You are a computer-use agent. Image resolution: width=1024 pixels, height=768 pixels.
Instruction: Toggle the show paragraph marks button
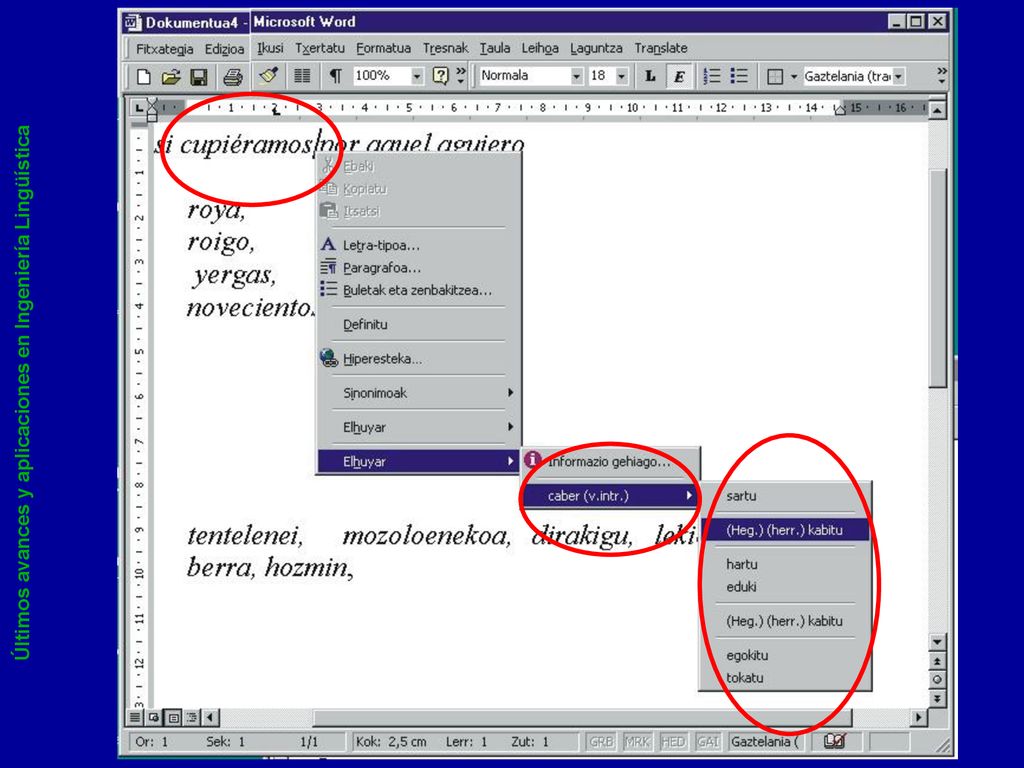click(x=335, y=76)
